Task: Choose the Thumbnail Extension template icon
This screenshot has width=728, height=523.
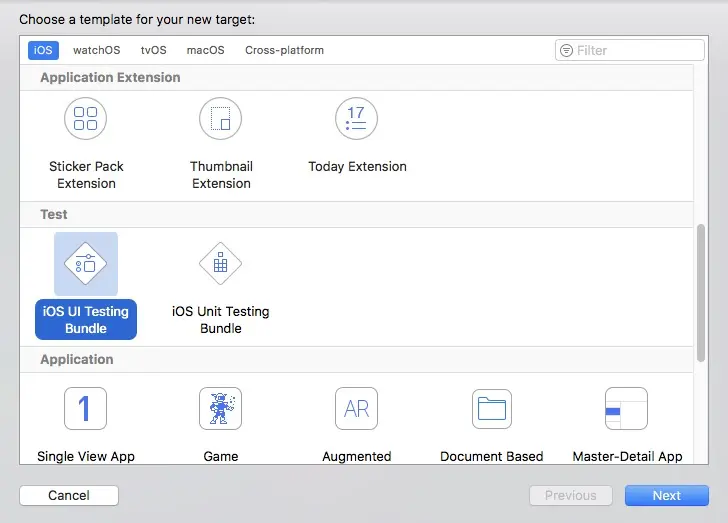Action: [221, 118]
